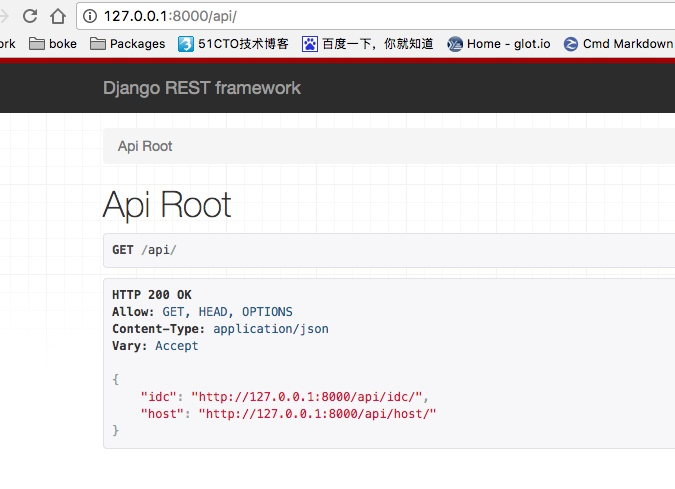The width and height of the screenshot is (675, 489).
Task: Click the HTTP 200 OK status text
Action: (x=152, y=295)
